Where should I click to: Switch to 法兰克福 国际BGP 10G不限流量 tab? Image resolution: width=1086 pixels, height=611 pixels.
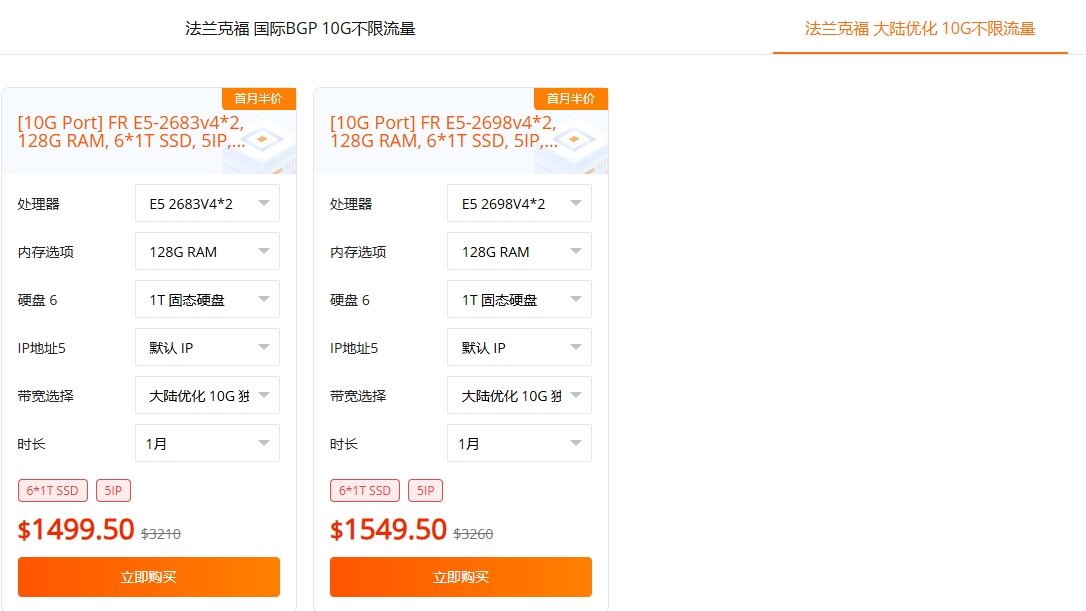click(x=300, y=28)
